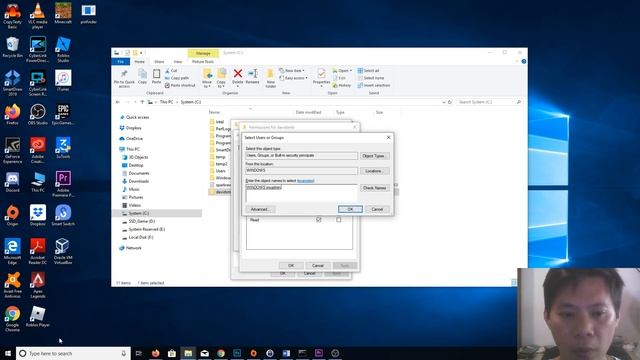Click the Check Names button
640x360 pixels.
[374, 188]
